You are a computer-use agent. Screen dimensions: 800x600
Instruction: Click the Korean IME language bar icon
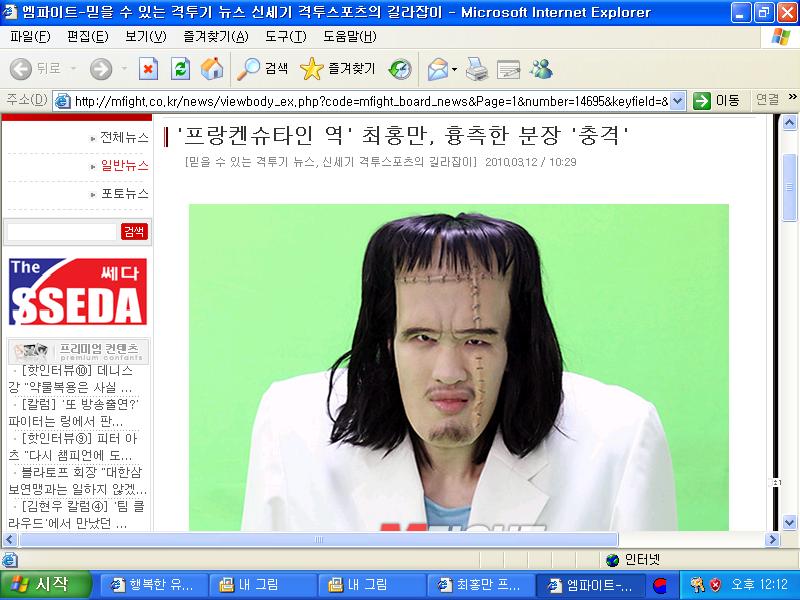(x=660, y=585)
